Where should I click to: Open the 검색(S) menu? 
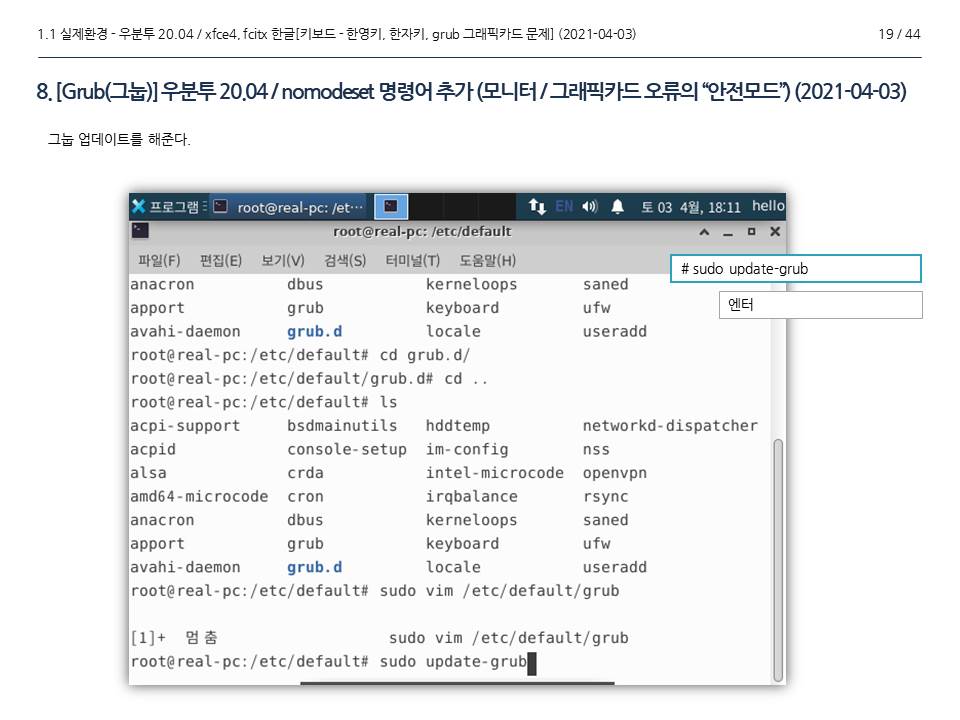pos(345,260)
